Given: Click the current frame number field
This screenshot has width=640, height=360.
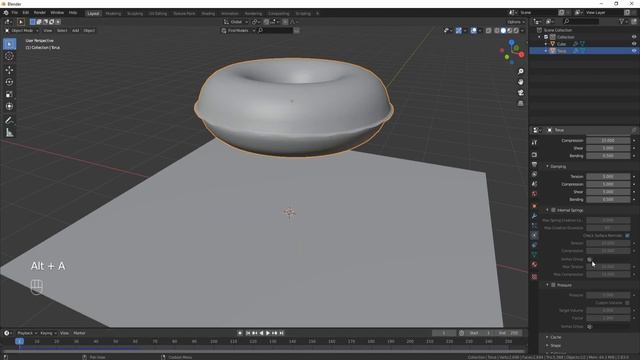Looking at the screenshot, I should tap(444, 333).
